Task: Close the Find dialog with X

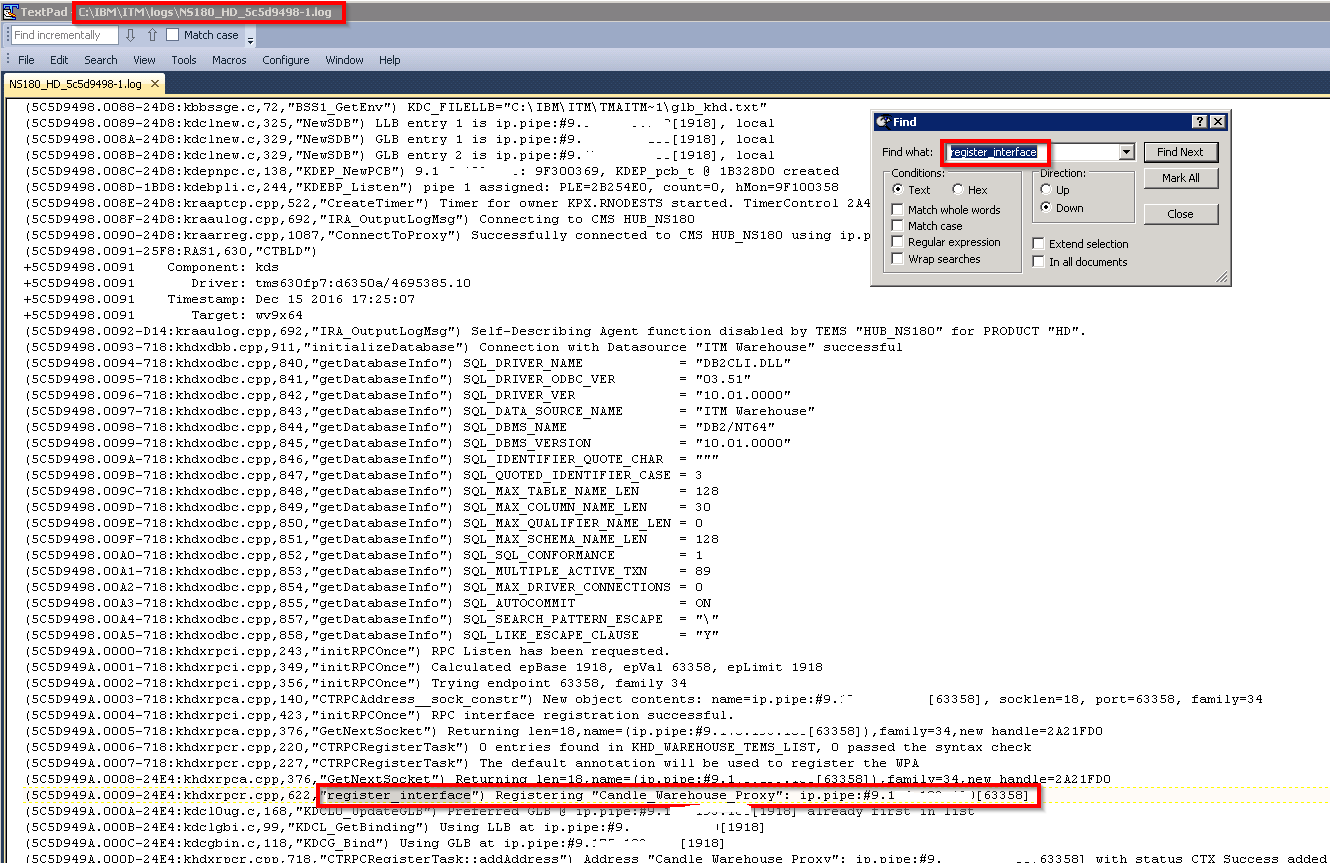Action: (x=1217, y=122)
